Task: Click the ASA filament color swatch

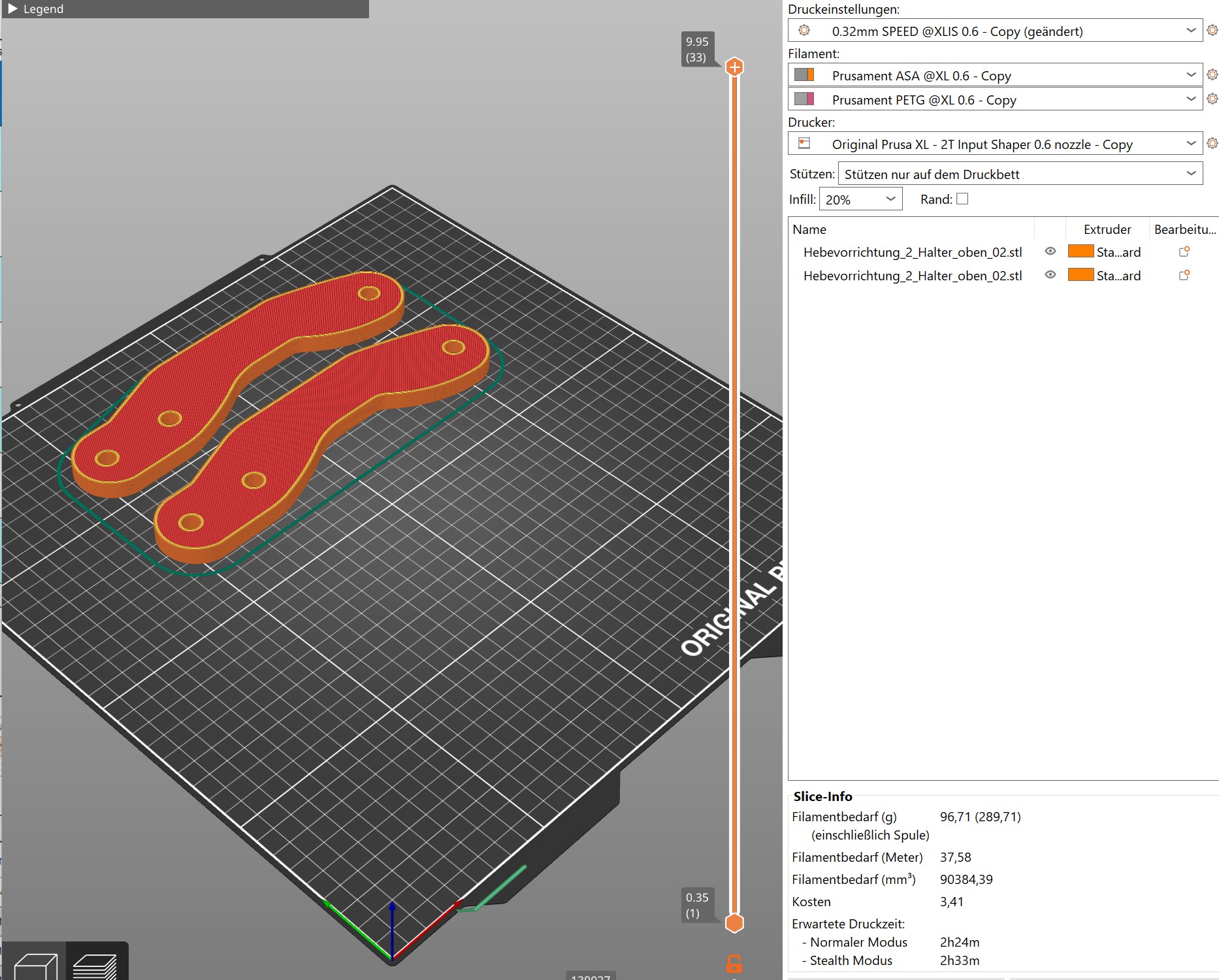Action: coord(804,74)
